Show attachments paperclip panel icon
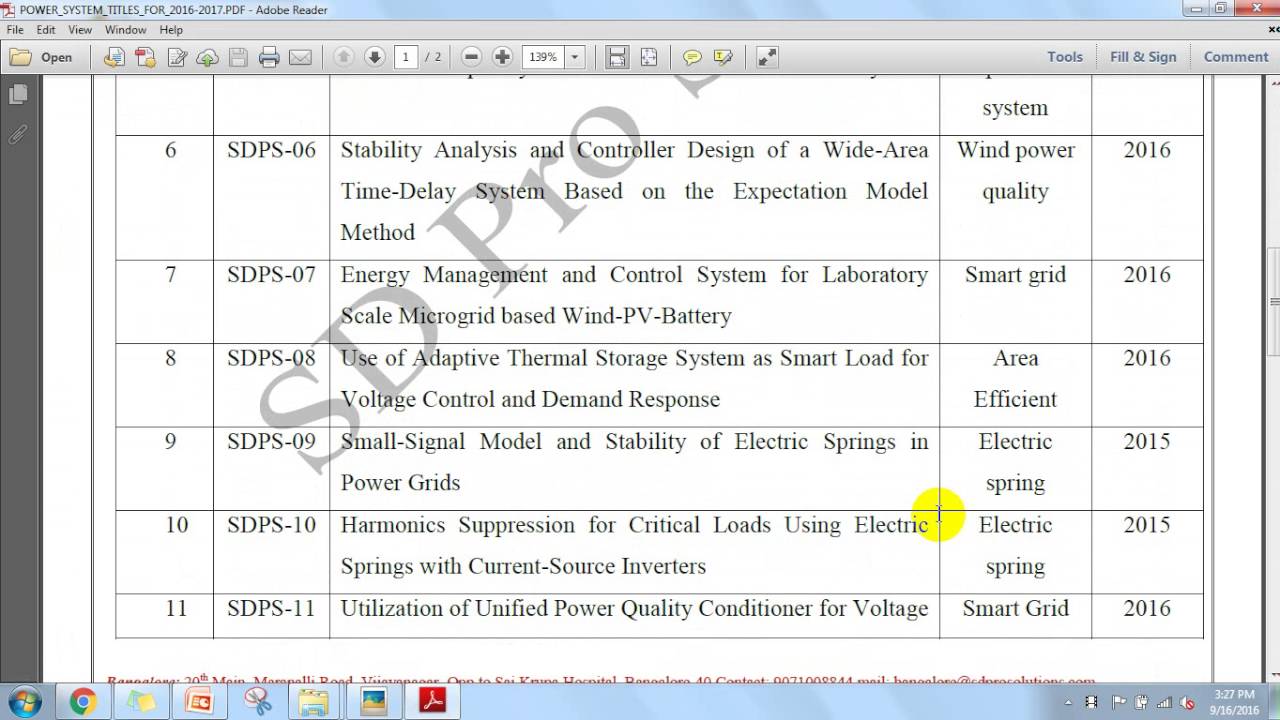1280x720 pixels. tap(17, 135)
